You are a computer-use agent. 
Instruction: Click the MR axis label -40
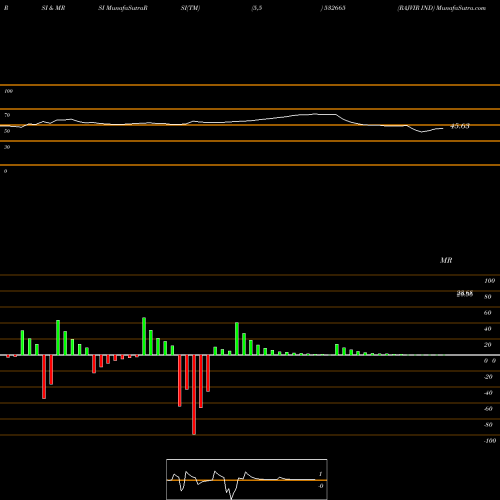488,393
